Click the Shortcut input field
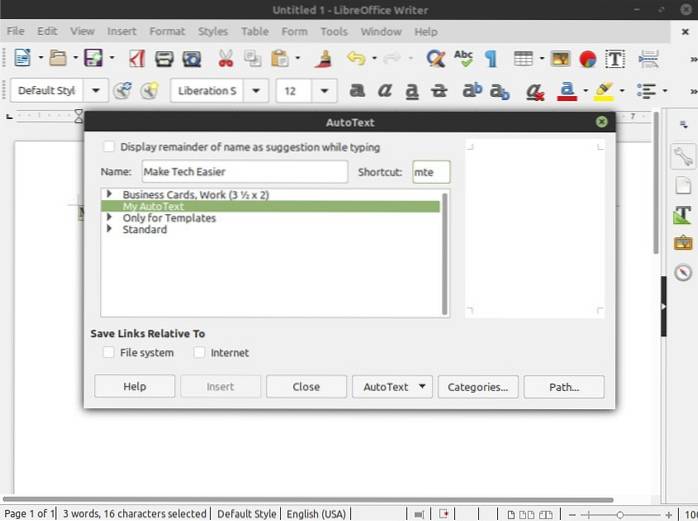This screenshot has width=698, height=521. click(431, 172)
